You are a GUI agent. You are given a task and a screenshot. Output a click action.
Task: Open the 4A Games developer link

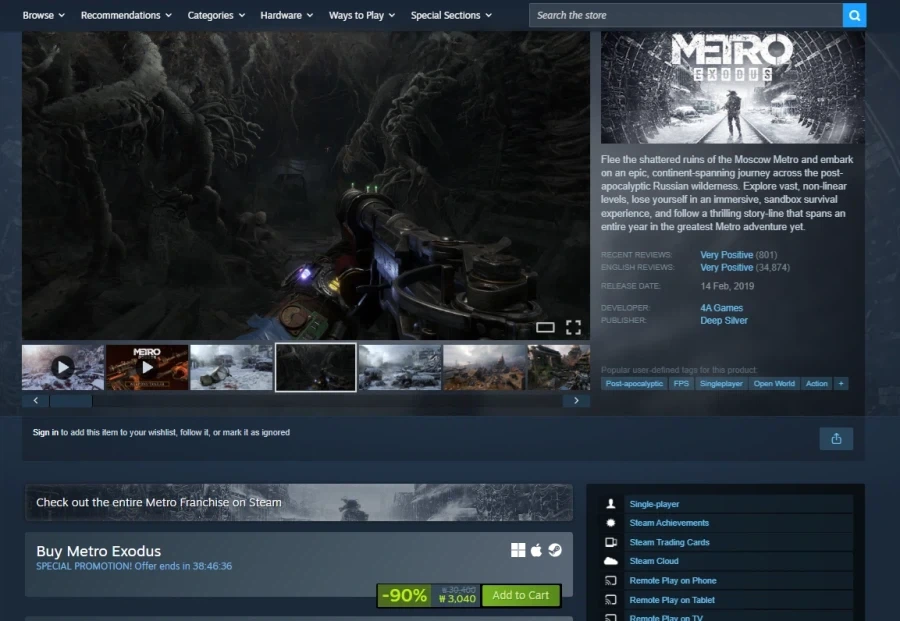(721, 308)
